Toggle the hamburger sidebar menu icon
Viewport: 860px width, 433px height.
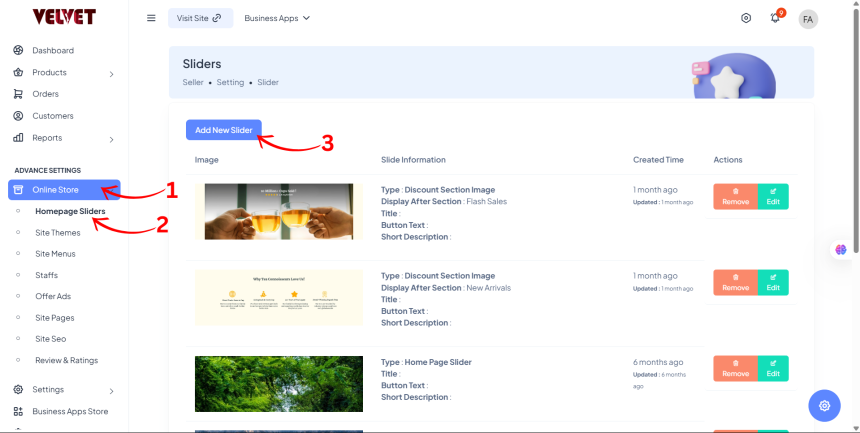tap(151, 18)
